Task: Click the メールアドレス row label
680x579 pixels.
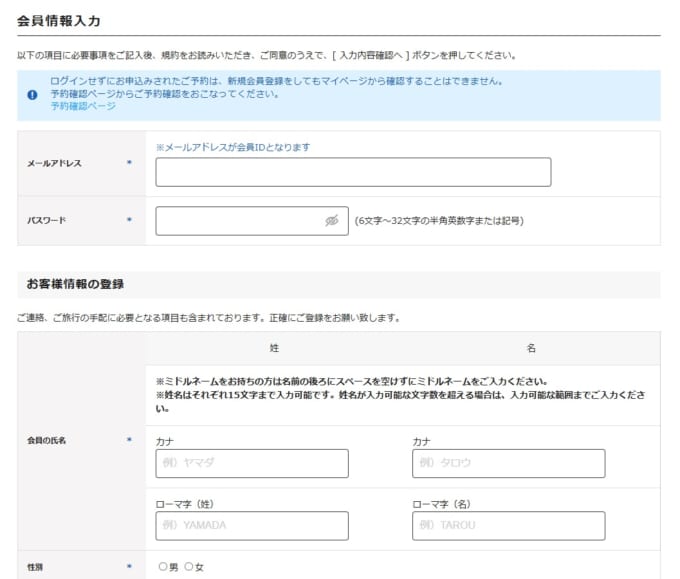Action: coord(54,164)
